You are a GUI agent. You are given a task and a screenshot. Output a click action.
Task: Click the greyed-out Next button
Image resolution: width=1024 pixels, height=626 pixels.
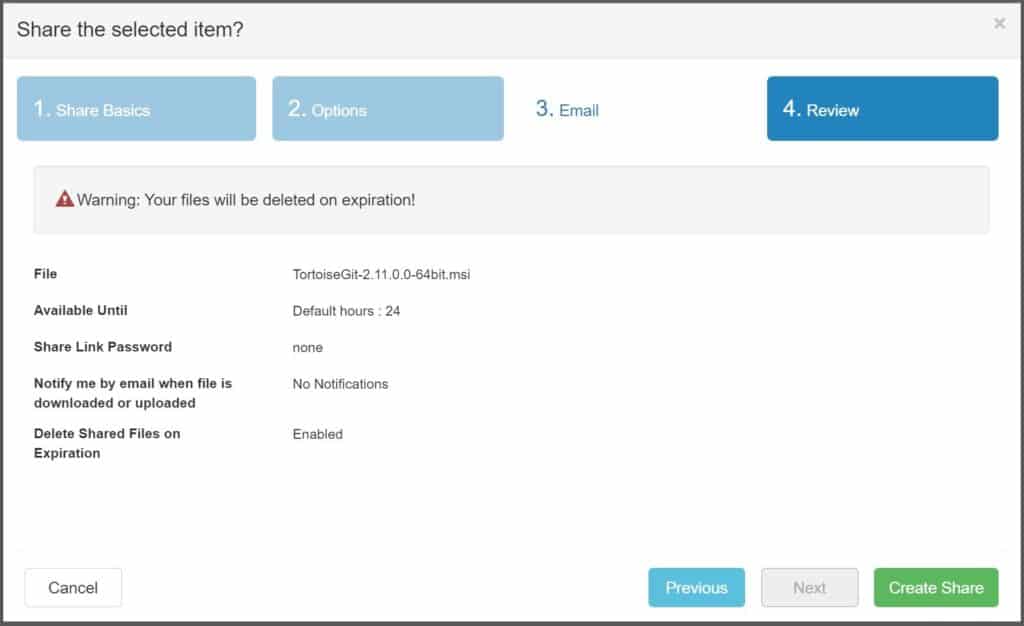pyautogui.click(x=809, y=588)
